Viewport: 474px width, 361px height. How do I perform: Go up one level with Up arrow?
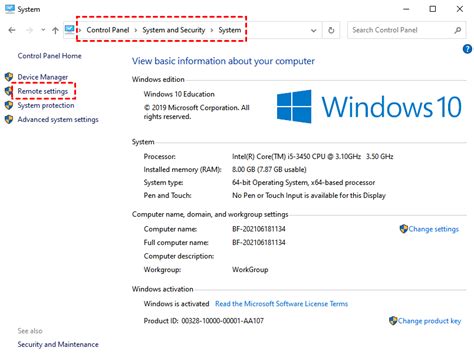[x=55, y=30]
